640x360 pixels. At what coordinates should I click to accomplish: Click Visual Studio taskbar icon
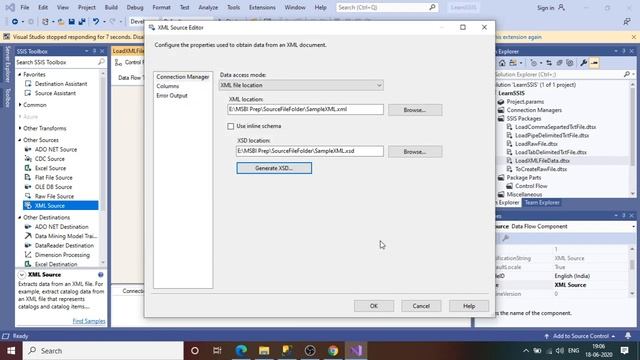pyautogui.click(x=356, y=351)
